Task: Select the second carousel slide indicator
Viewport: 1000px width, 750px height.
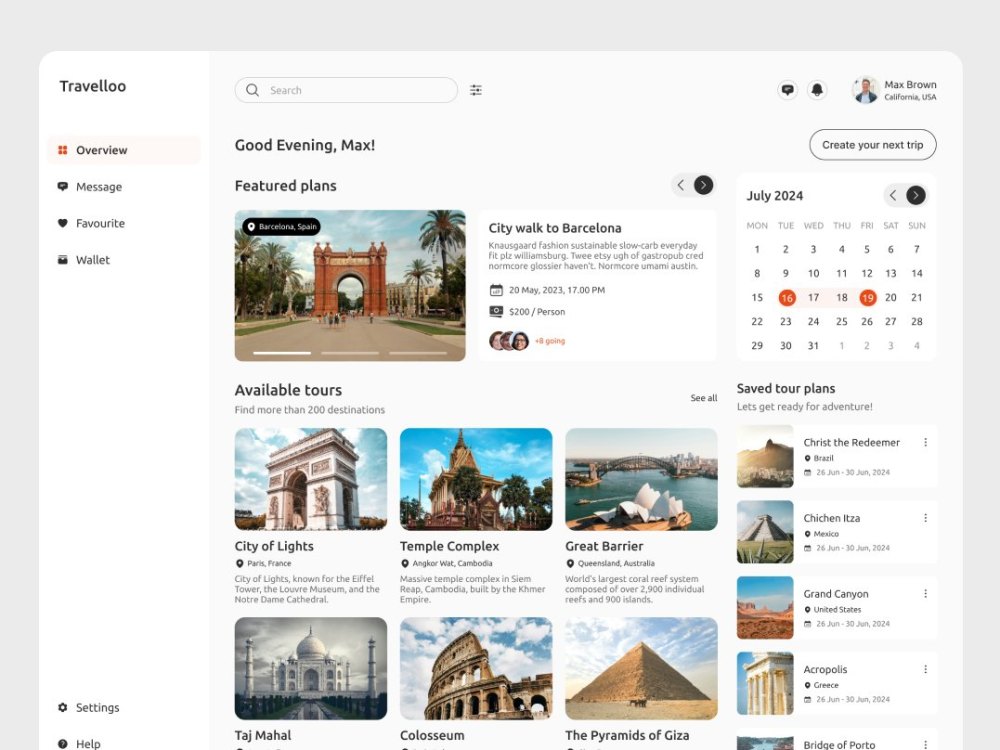Action: [x=350, y=353]
